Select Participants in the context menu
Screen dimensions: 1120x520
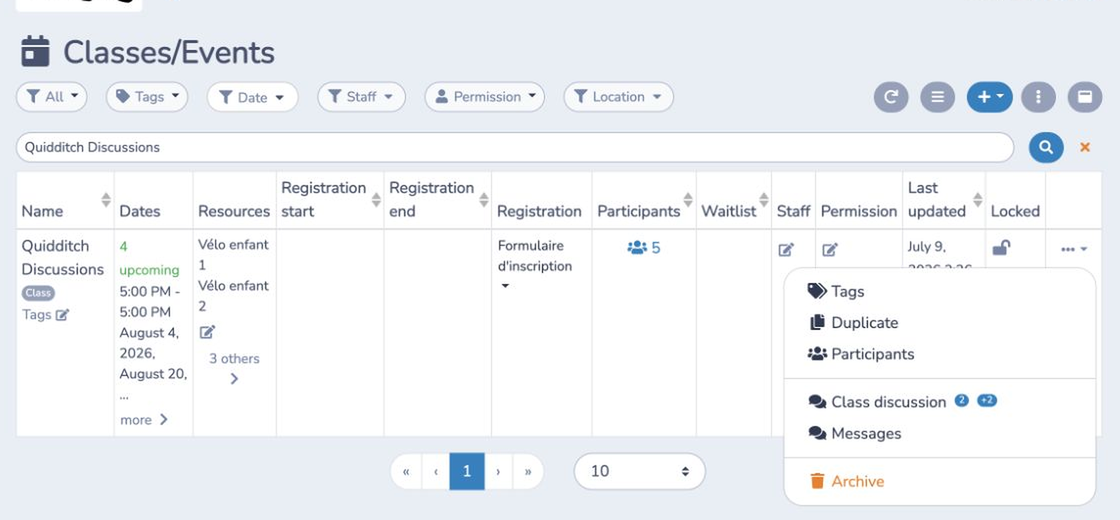coord(939,354)
